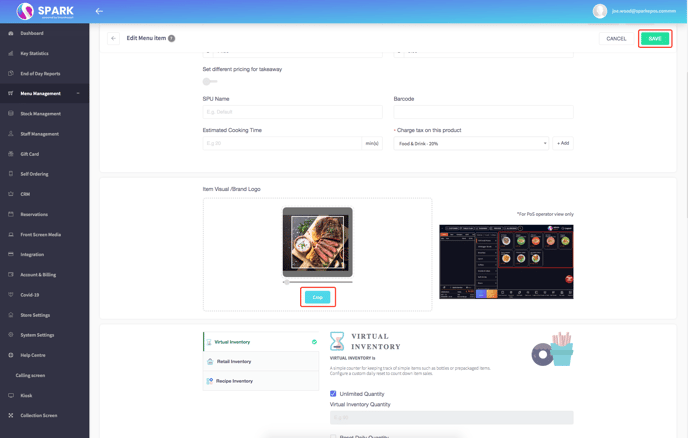Viewport: 688px width, 438px height.
Task: Click the Covid-19 shield icon
Action: [11, 294]
